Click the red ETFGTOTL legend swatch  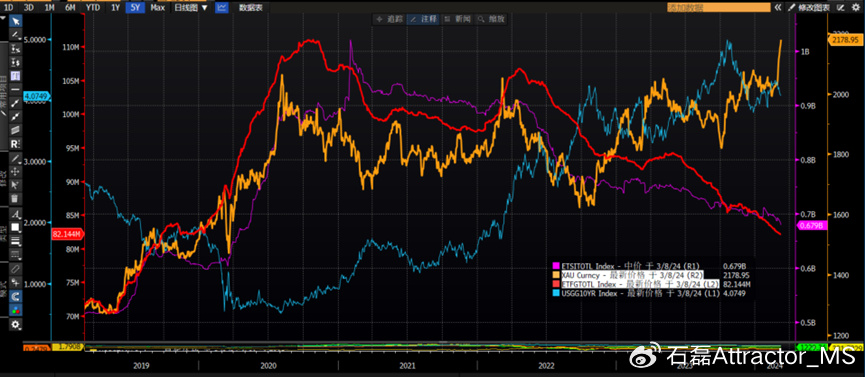[x=556, y=284]
